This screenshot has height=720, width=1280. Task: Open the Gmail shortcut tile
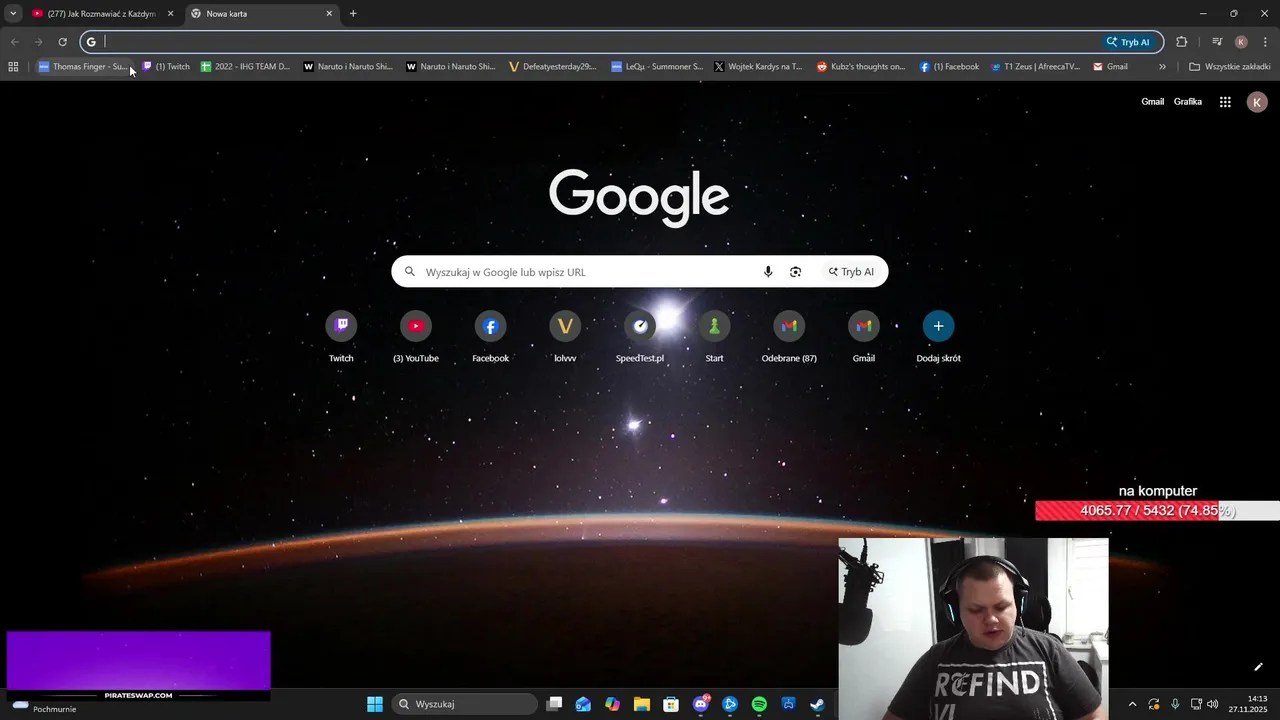point(864,336)
